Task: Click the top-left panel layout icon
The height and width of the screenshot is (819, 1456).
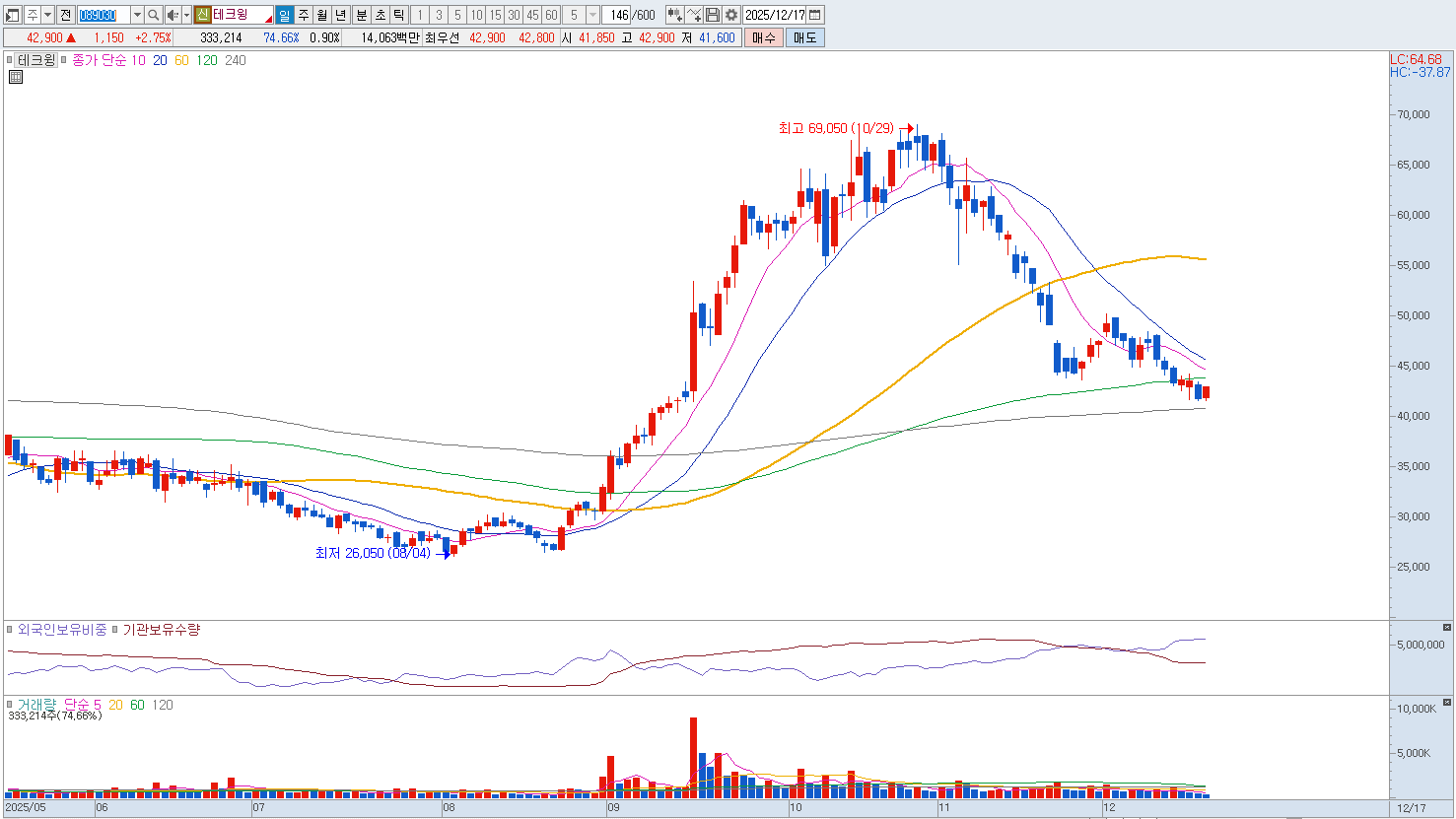Action: (13, 15)
